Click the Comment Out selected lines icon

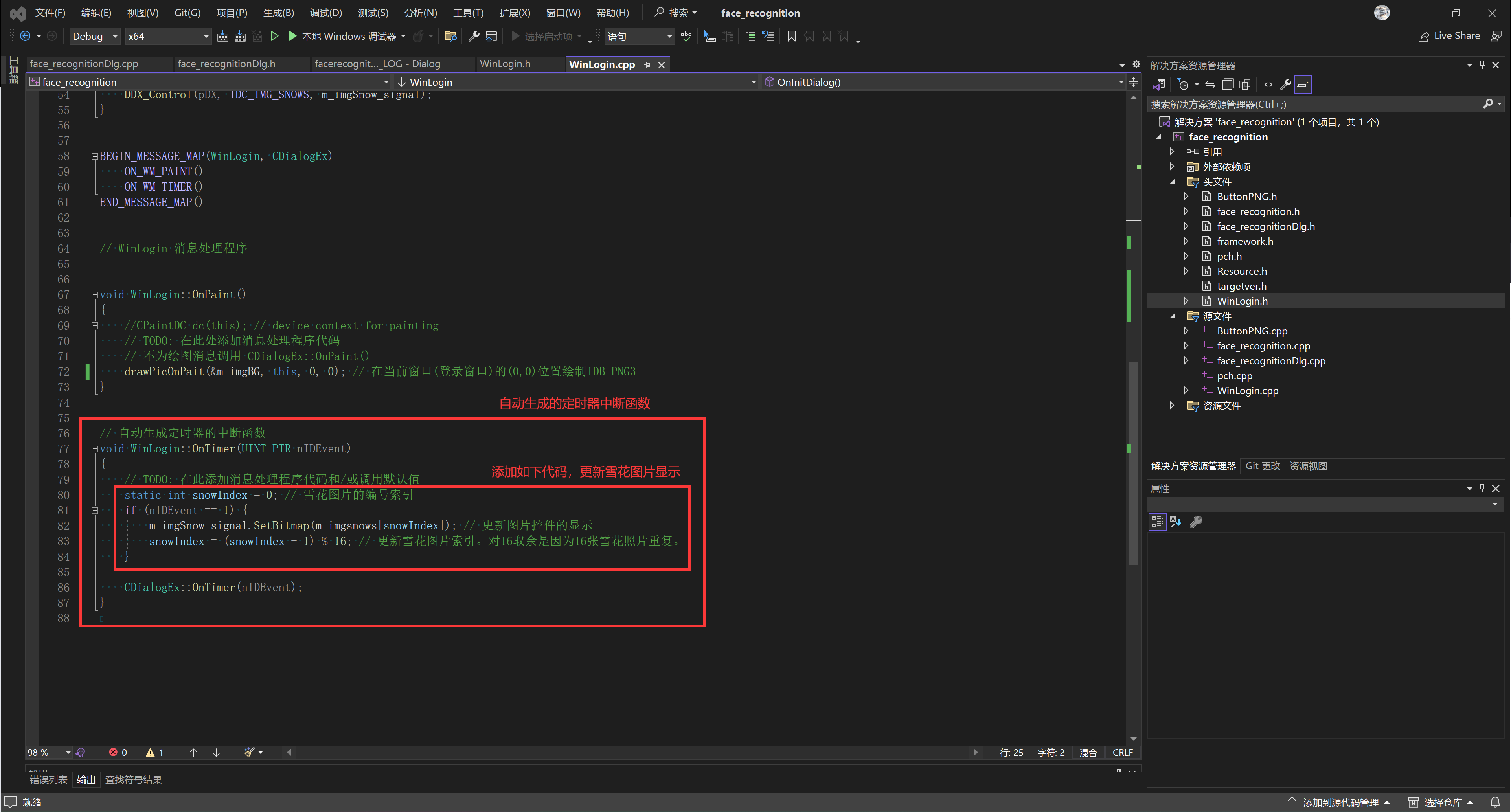752,36
